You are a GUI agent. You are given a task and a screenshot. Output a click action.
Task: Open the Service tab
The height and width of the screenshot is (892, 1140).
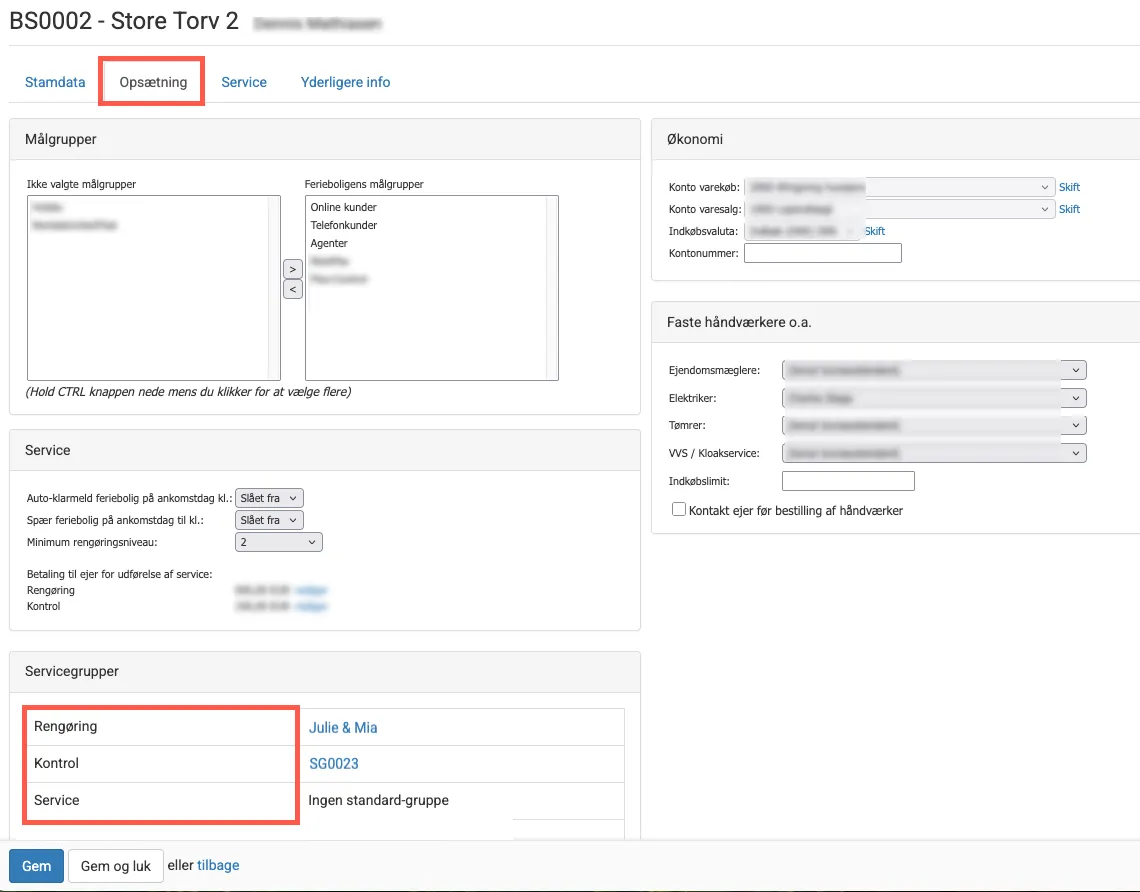pyautogui.click(x=244, y=82)
